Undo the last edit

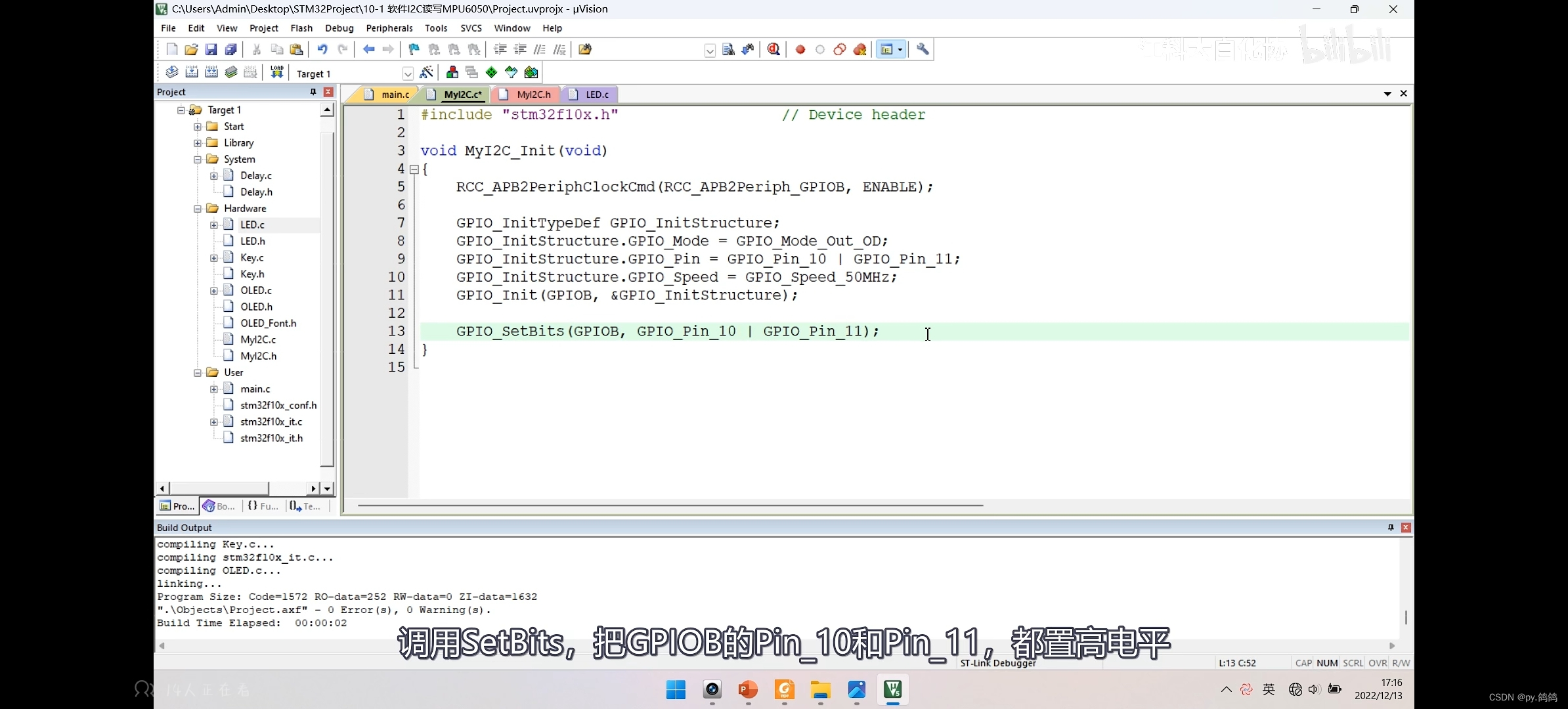[x=322, y=49]
